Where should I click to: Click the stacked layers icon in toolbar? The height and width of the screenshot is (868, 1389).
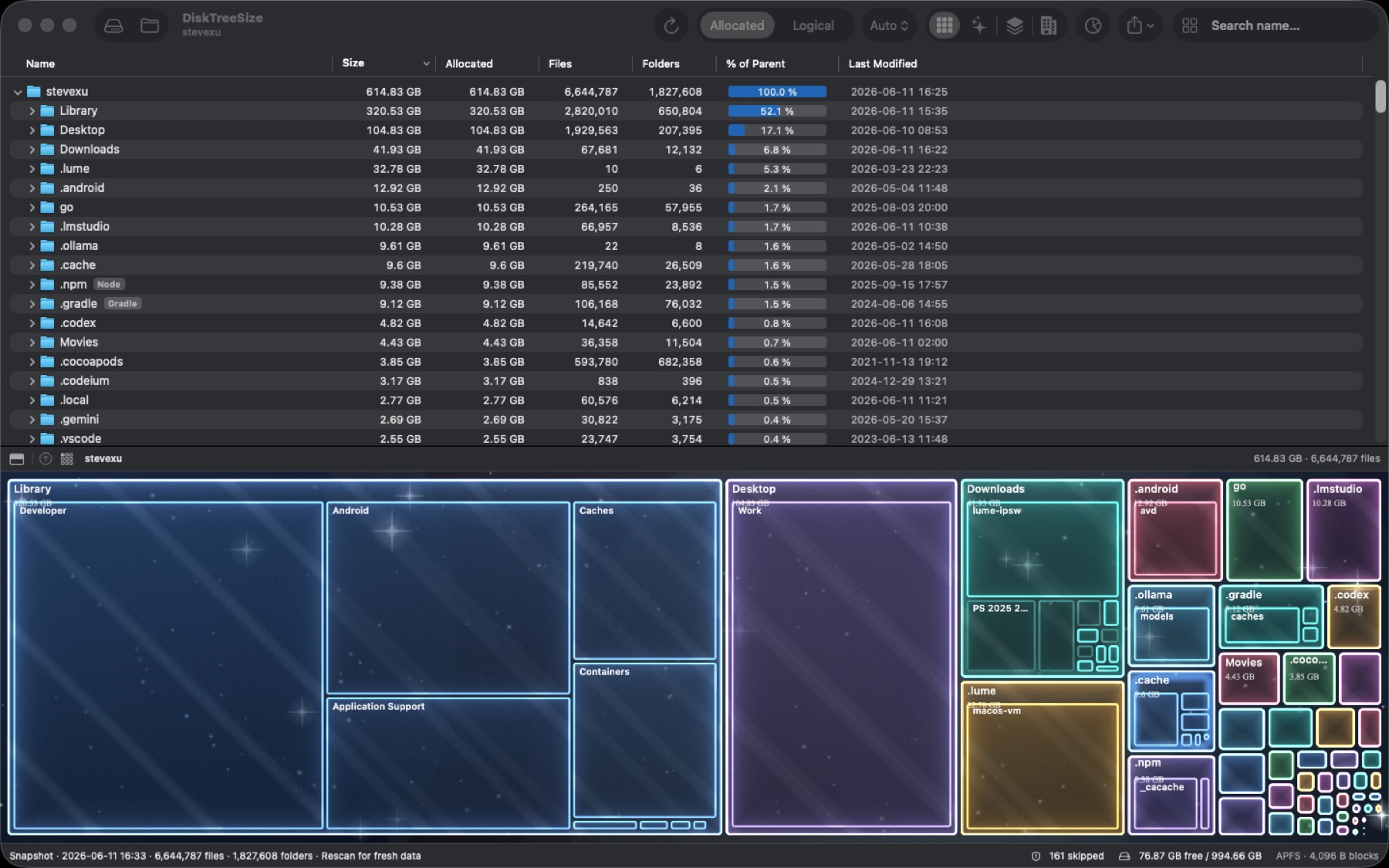1015,25
